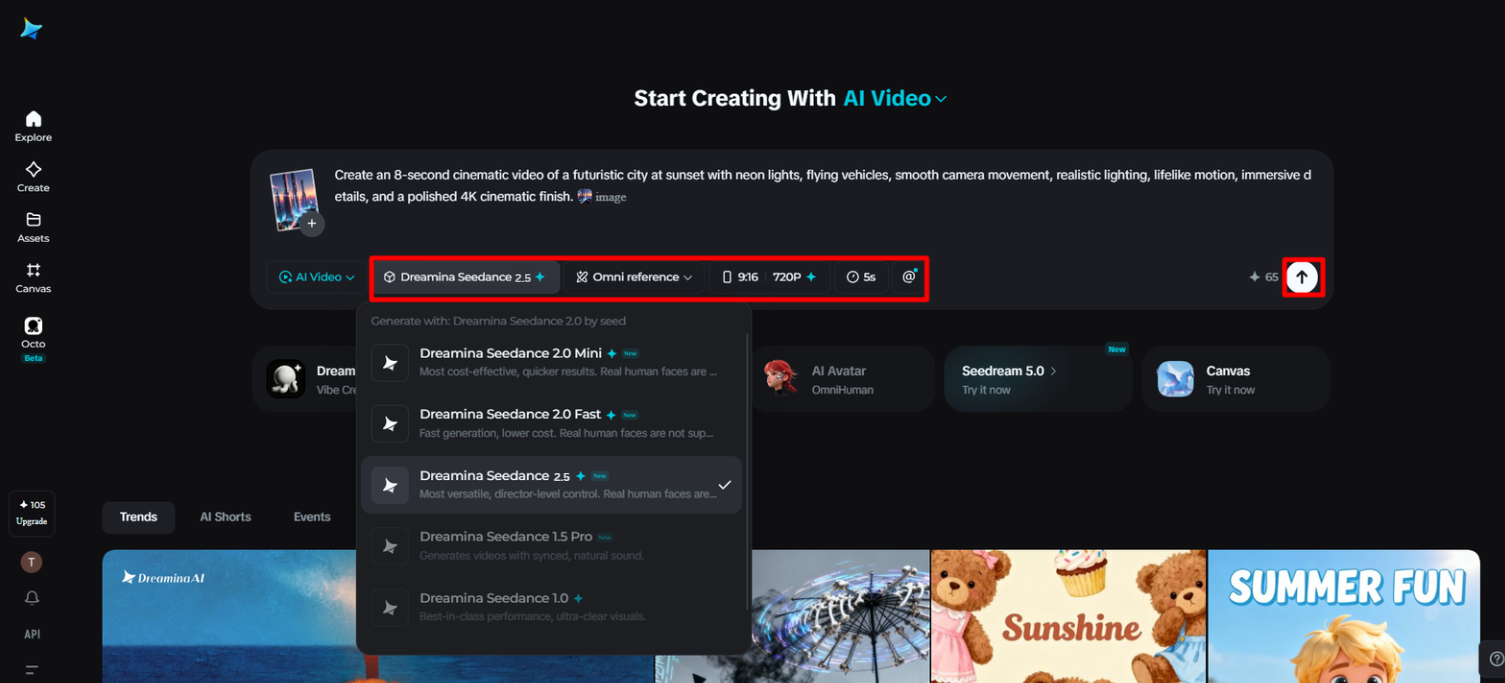This screenshot has height=683, width=1505.
Task: Change the 5s duration setting
Action: click(x=861, y=277)
